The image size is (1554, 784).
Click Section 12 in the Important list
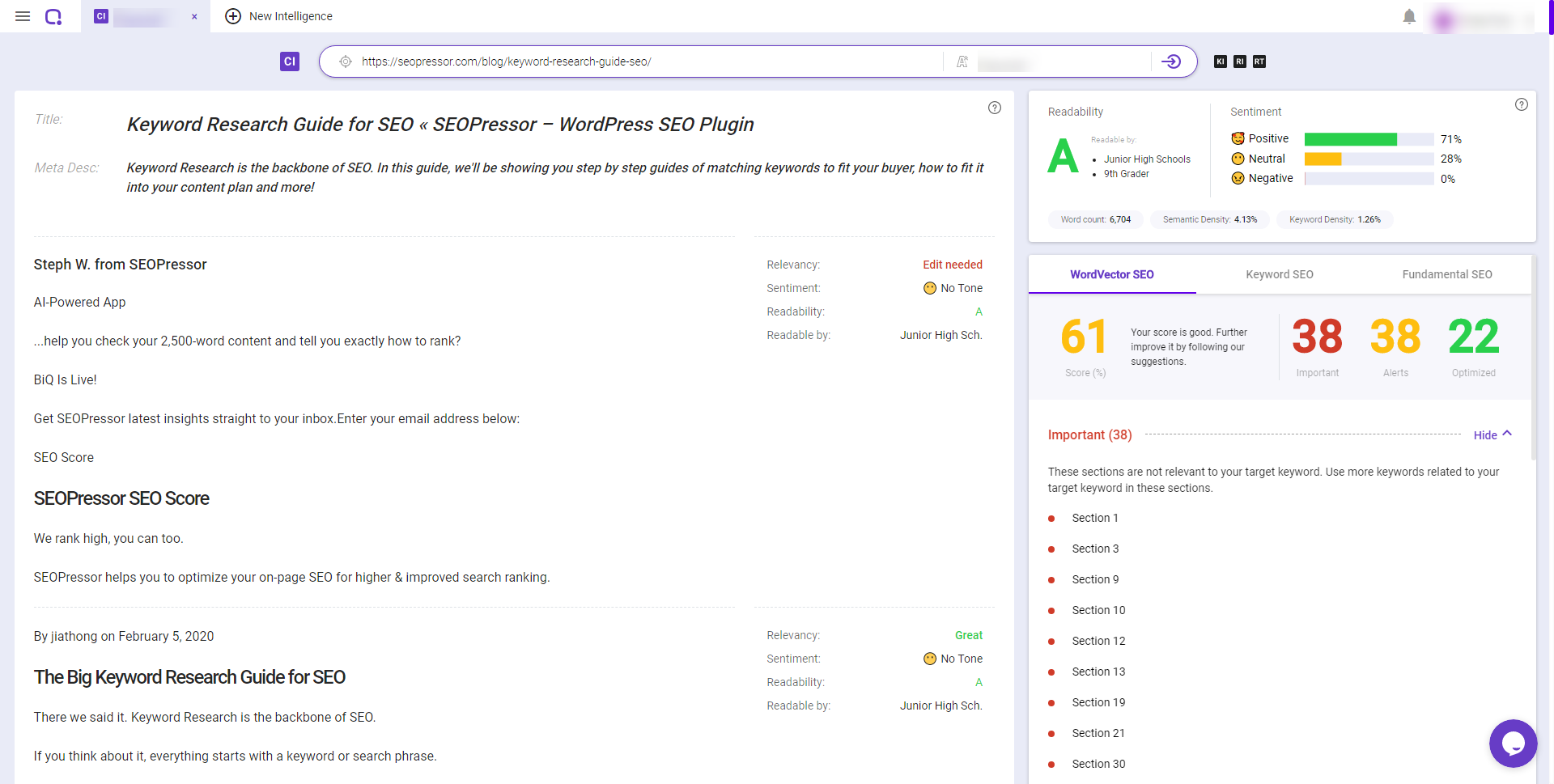[x=1098, y=641]
